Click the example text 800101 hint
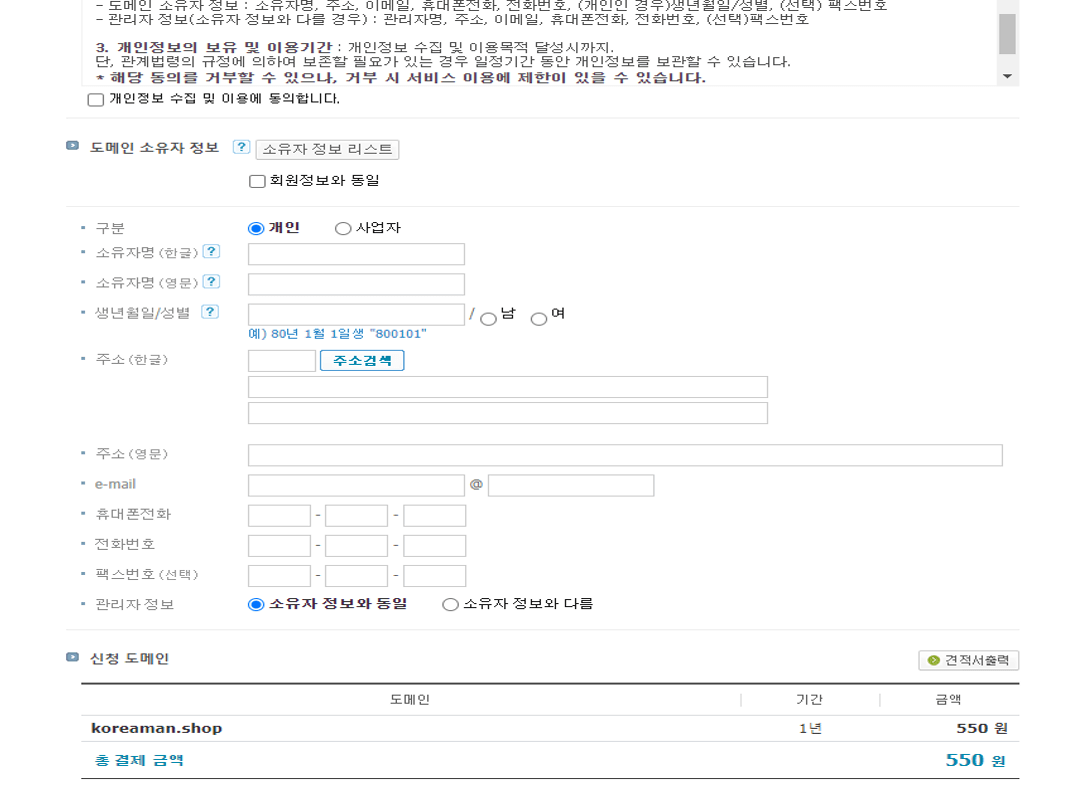The height and width of the screenshot is (810, 1084). tap(337, 334)
